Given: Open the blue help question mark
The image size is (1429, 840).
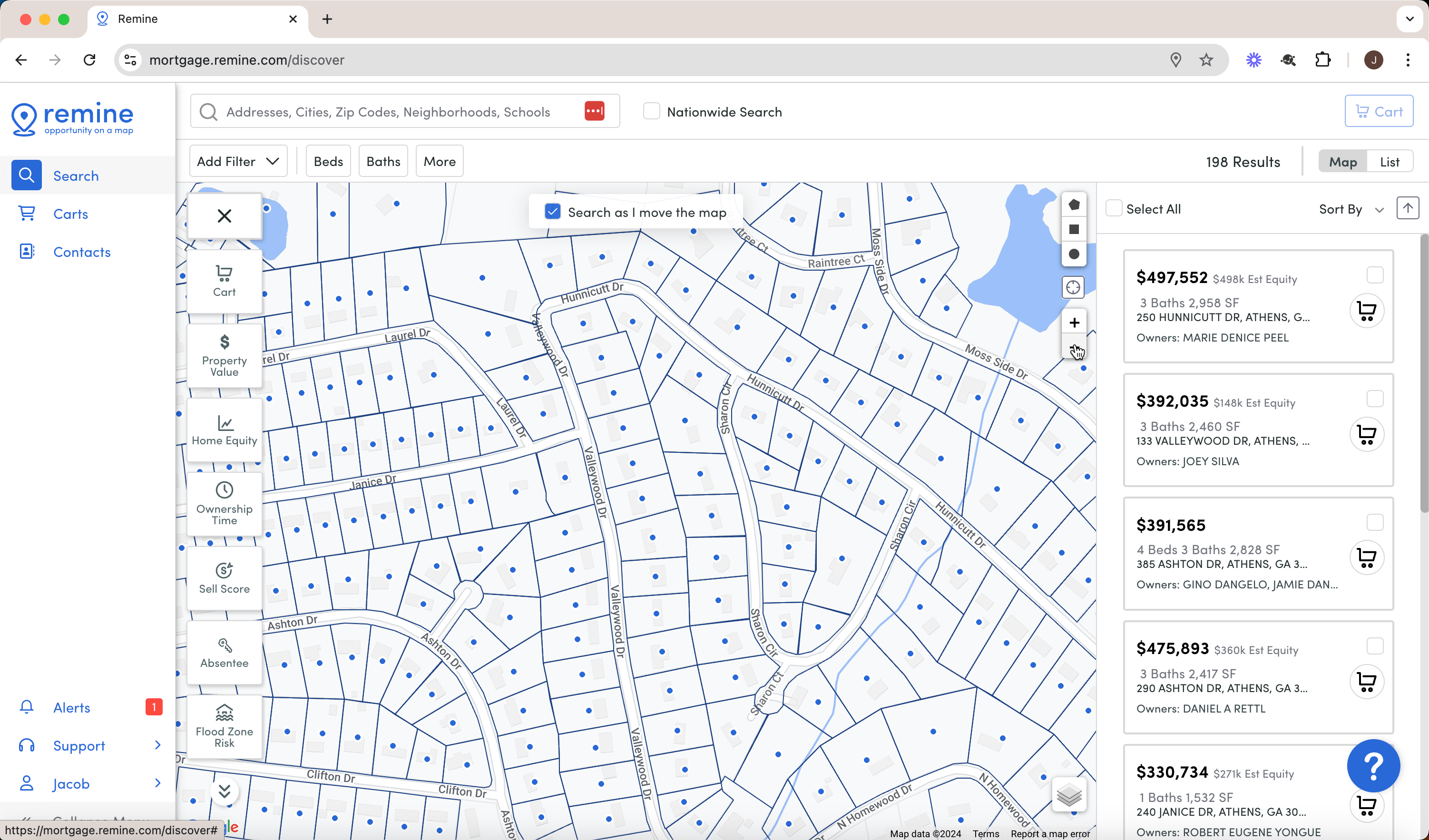Looking at the screenshot, I should click(x=1373, y=766).
